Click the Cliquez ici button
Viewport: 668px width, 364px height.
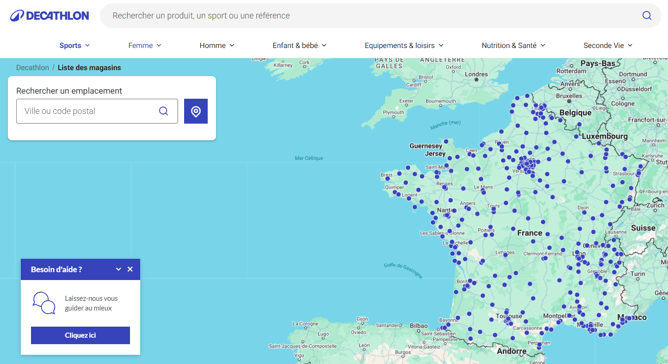click(x=81, y=335)
